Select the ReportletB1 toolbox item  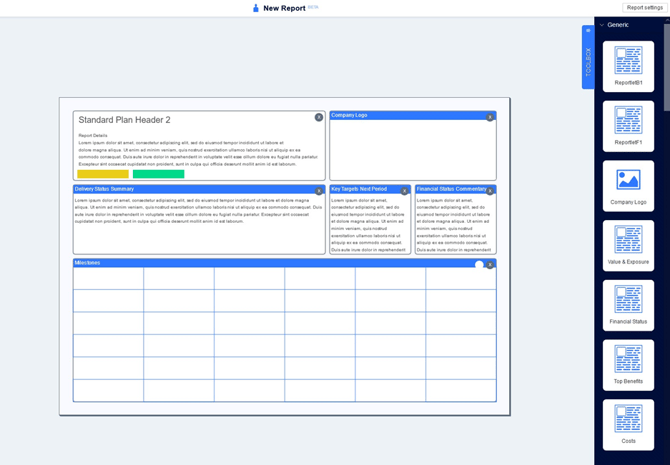click(628, 66)
